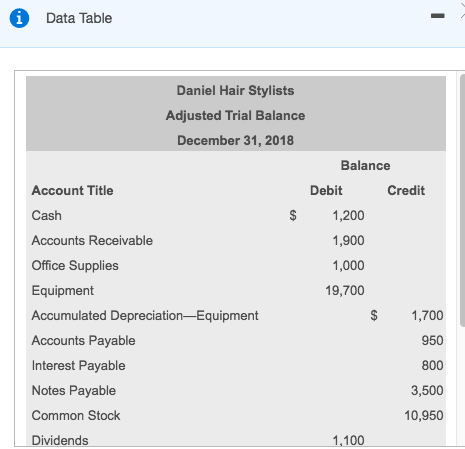Select Accumulated Depreciation—Equipment row label
This screenshot has height=449, width=465.
145,316
